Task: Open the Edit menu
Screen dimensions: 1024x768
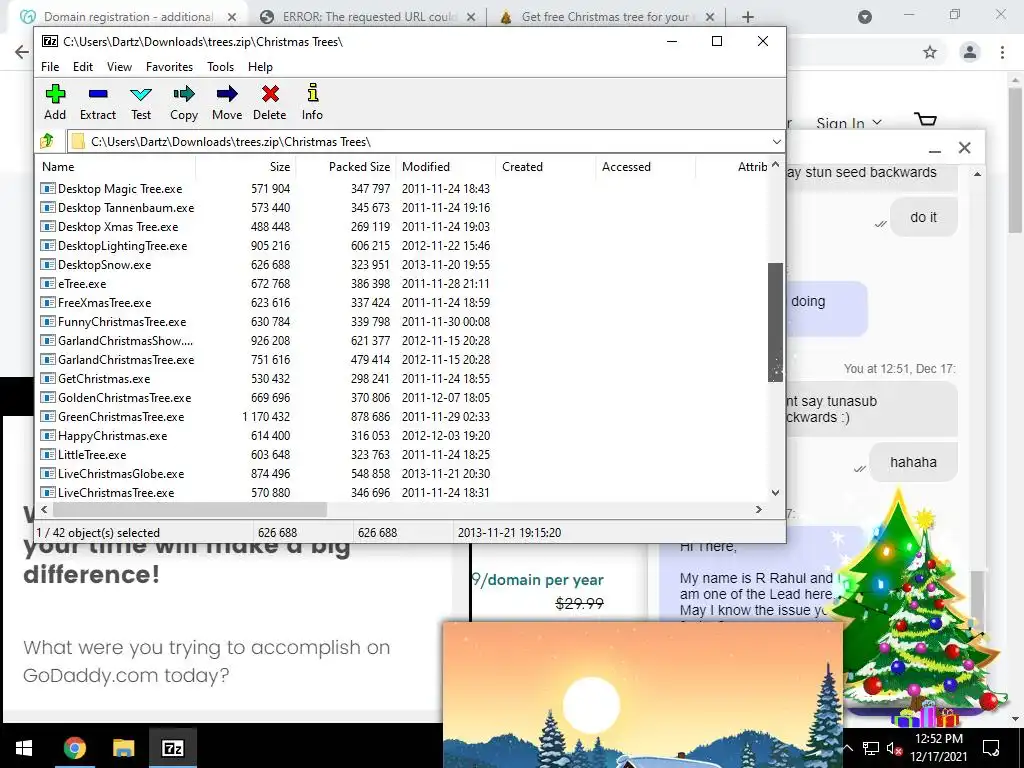Action: [82, 67]
